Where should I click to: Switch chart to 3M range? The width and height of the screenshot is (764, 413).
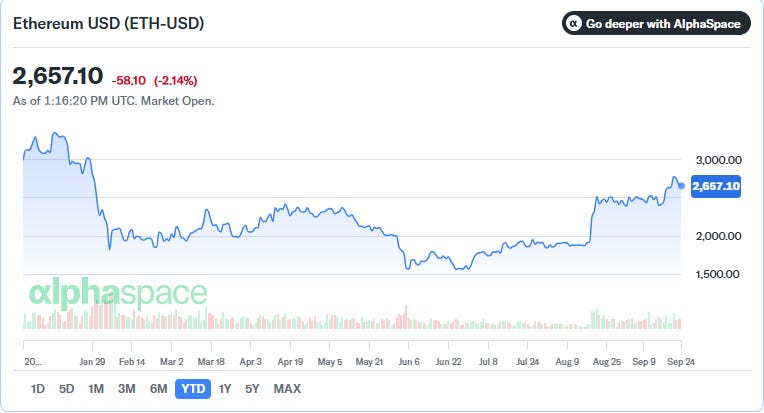click(127, 389)
